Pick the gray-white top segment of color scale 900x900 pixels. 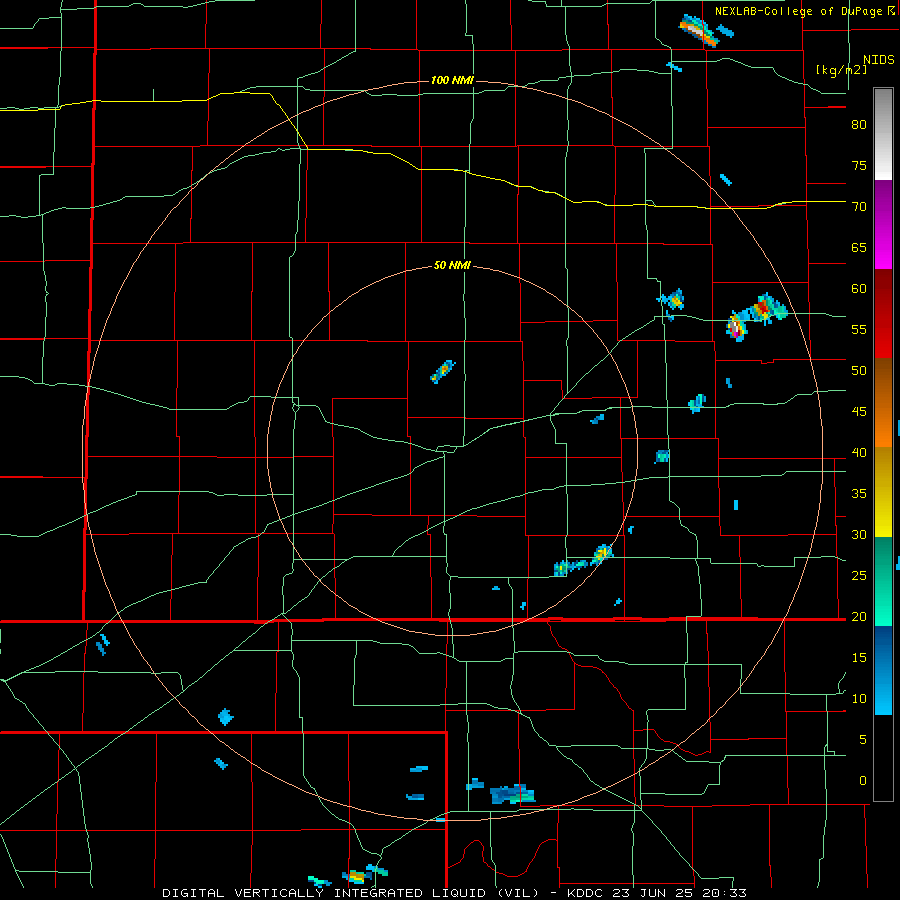883,134
